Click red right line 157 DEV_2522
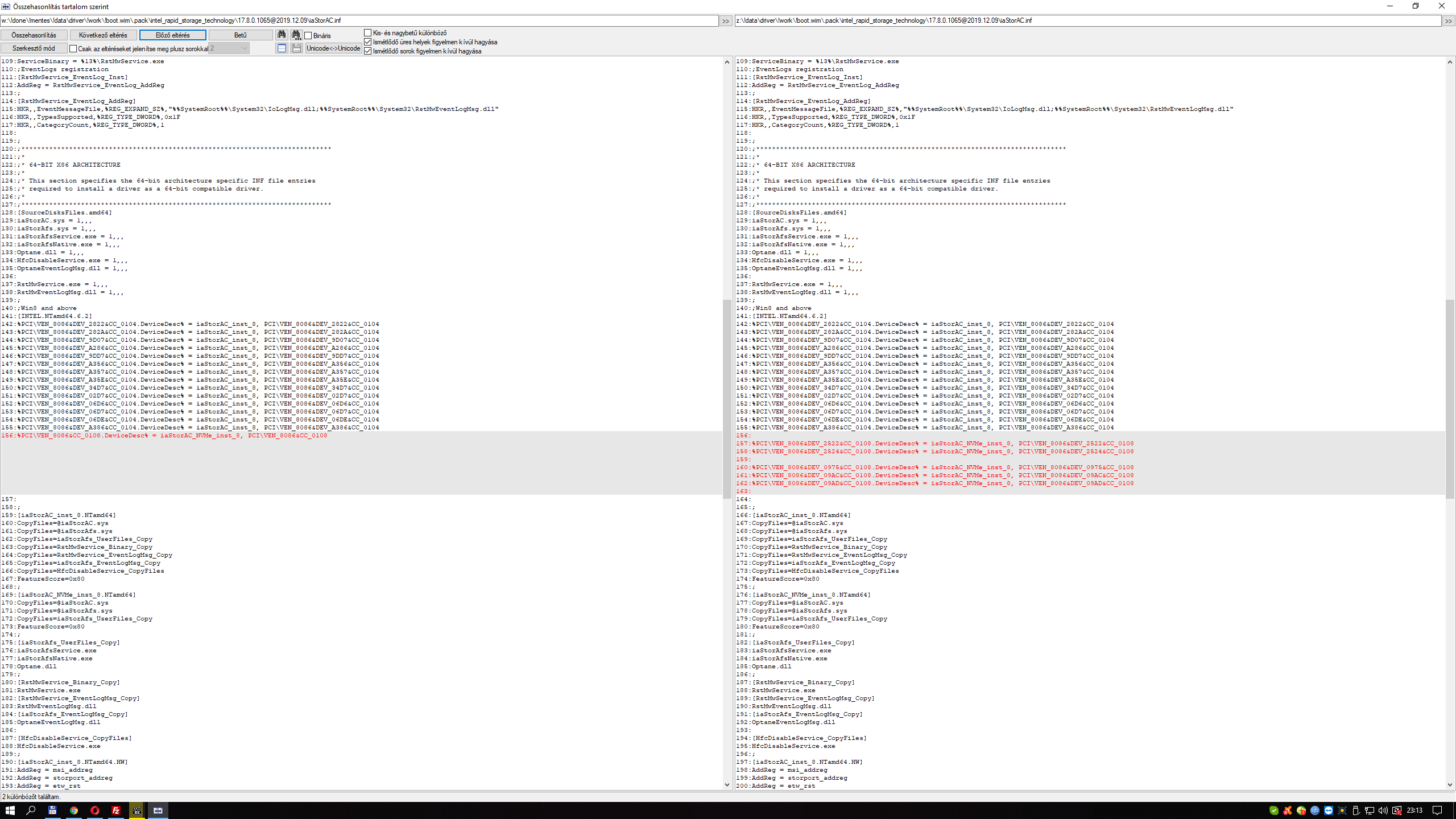Viewport: 1456px width, 819px height. click(935, 444)
